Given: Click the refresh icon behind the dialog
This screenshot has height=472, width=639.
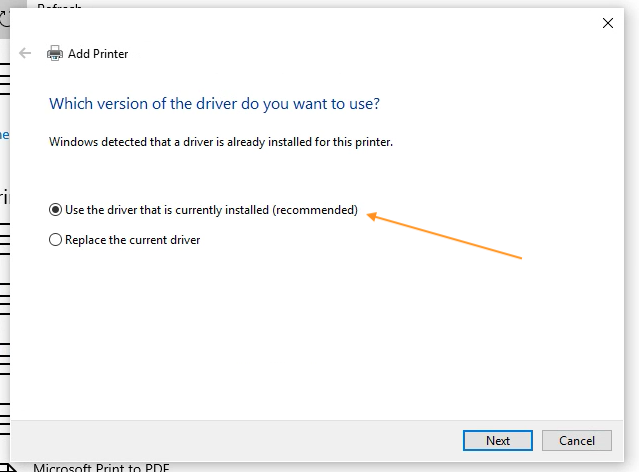Looking at the screenshot, I should click(x=4, y=19).
